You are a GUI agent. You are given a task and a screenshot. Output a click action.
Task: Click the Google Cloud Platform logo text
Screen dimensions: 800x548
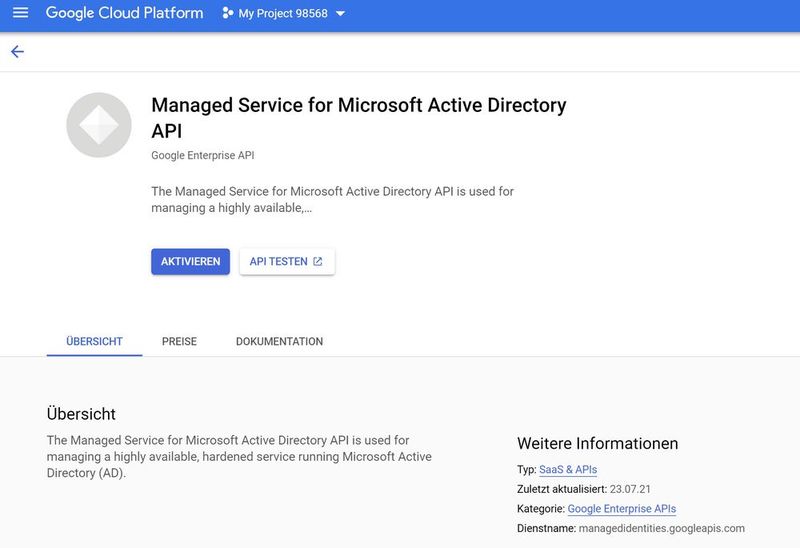point(124,13)
